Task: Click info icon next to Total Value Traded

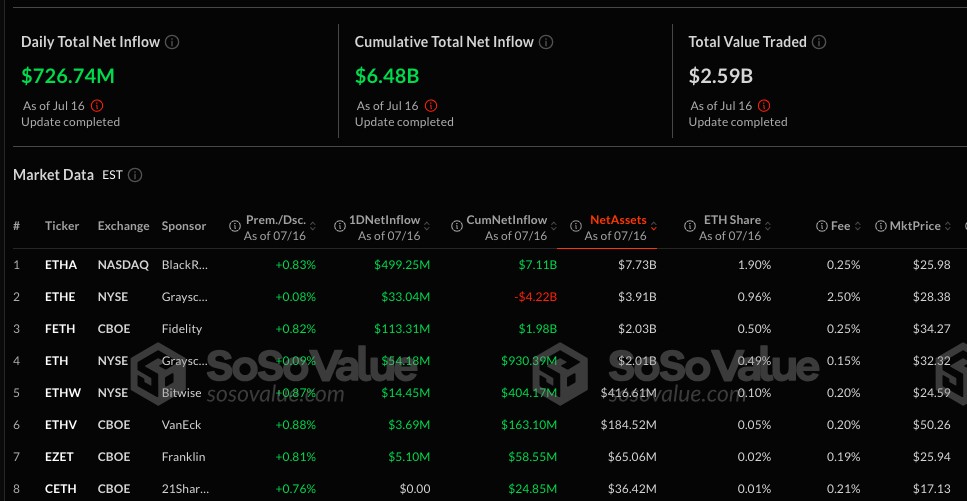Action: click(819, 42)
